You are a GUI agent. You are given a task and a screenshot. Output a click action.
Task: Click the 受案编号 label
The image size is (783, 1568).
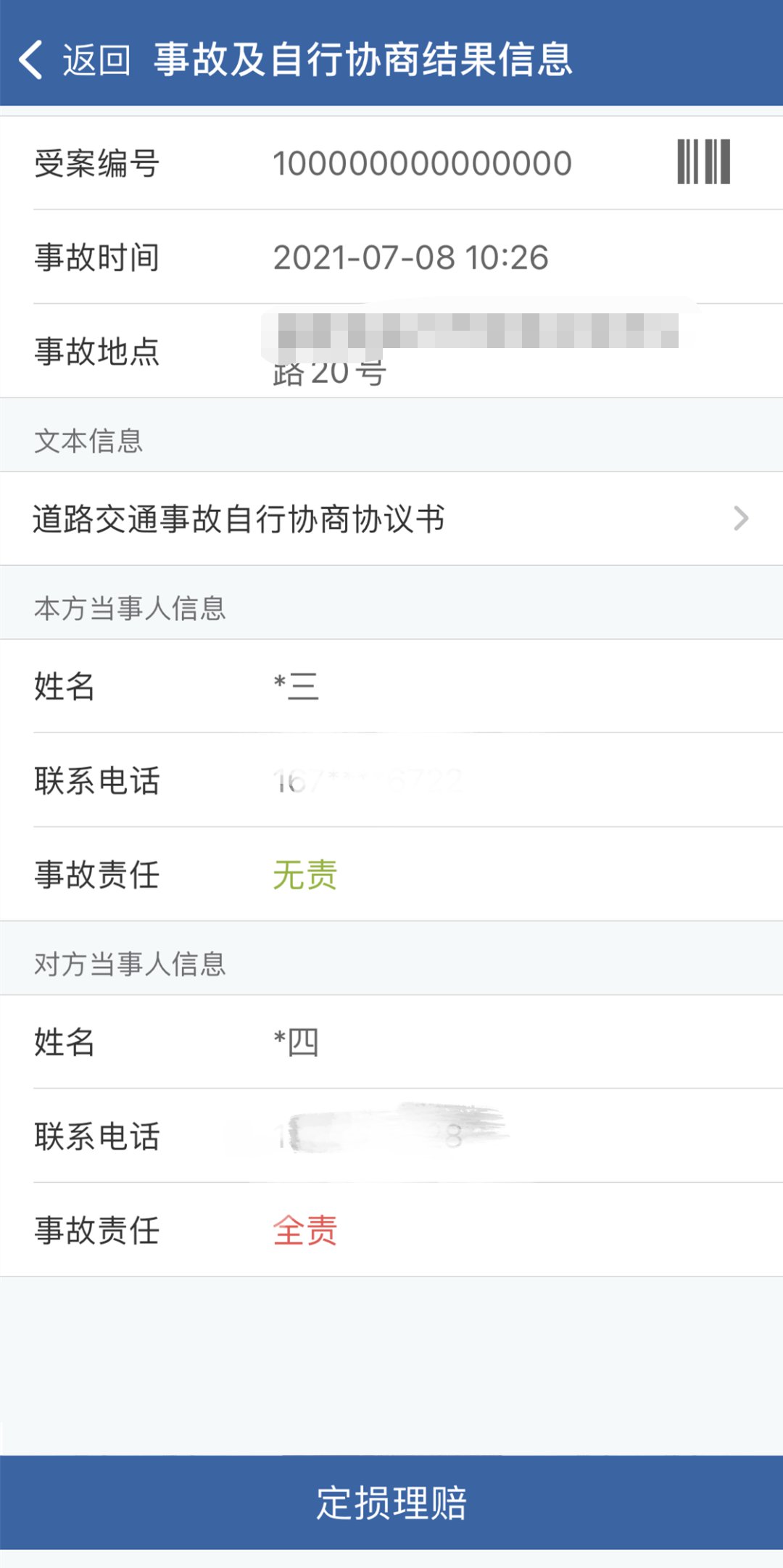click(96, 164)
